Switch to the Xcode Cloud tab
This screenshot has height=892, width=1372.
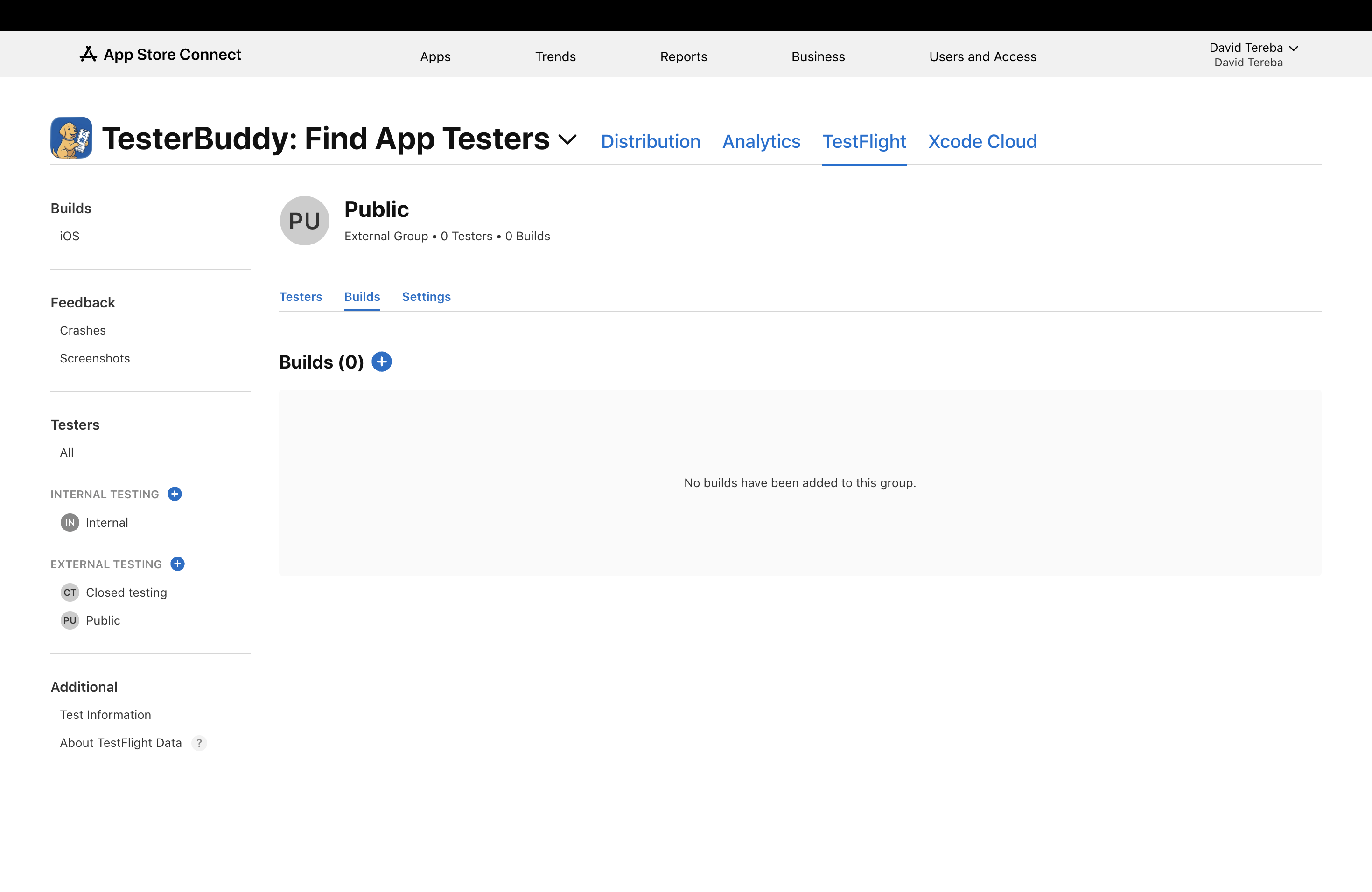[982, 141]
